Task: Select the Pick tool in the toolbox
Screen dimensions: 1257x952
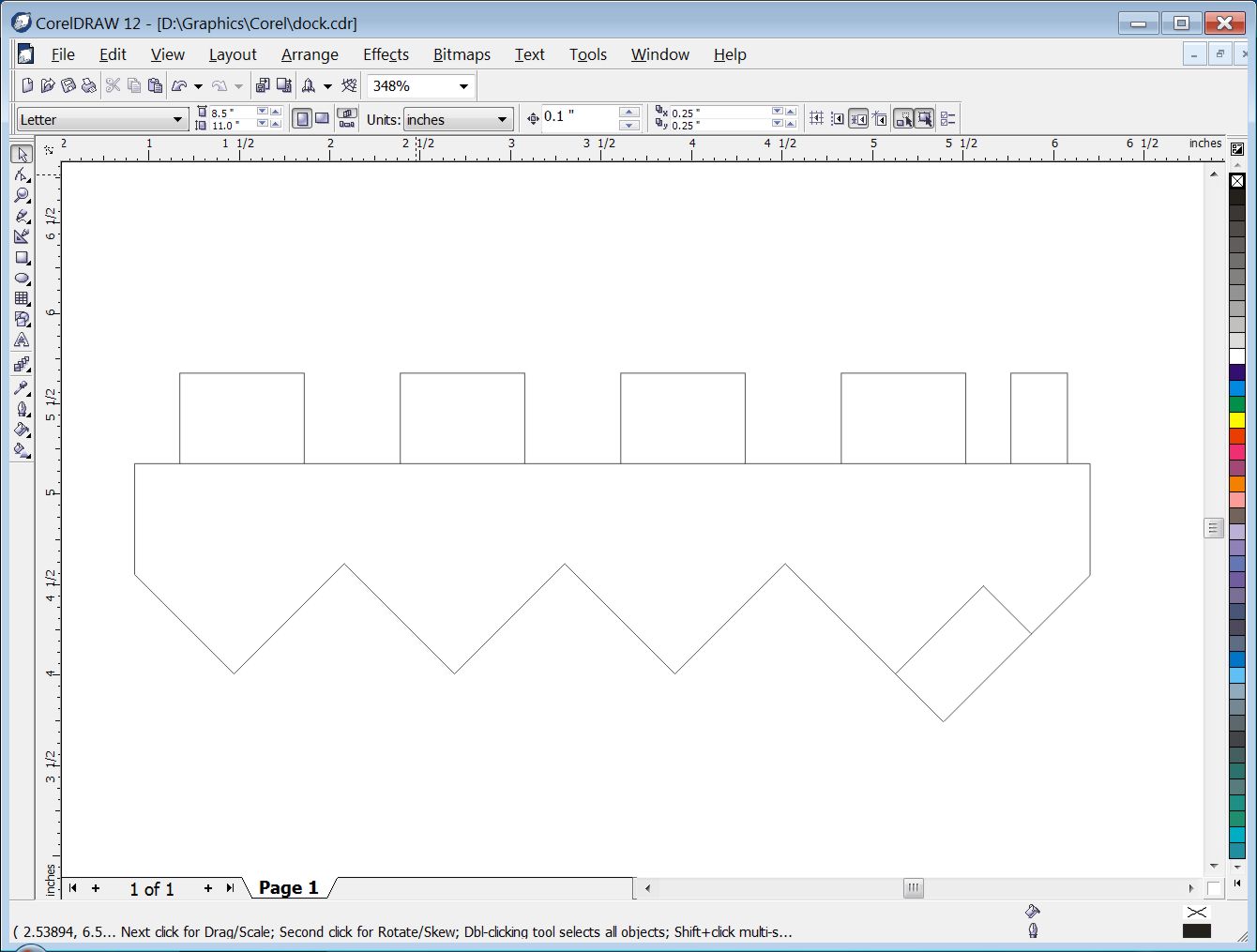Action: [x=22, y=155]
